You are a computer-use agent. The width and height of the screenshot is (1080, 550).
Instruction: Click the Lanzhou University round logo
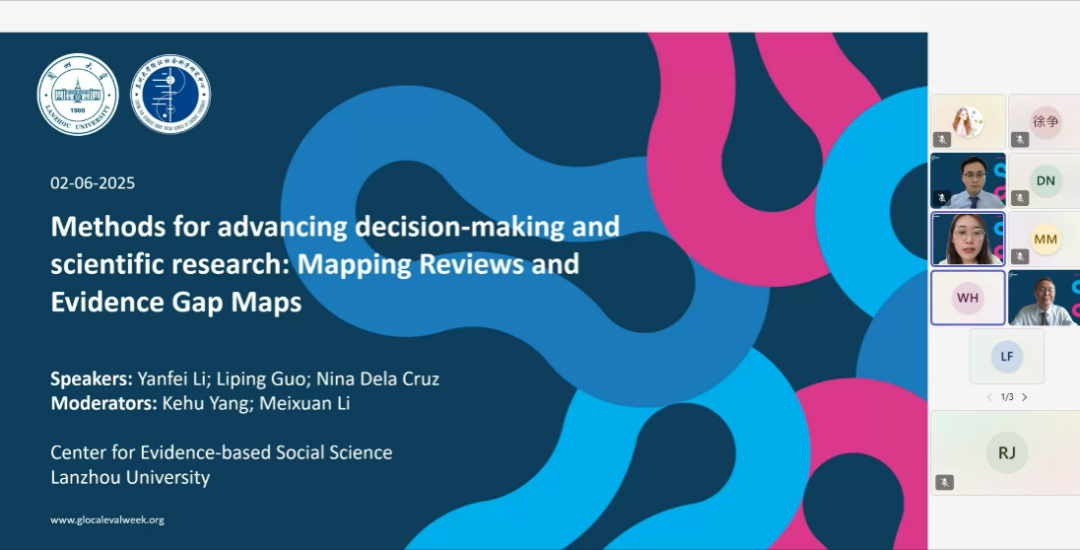[x=78, y=94]
